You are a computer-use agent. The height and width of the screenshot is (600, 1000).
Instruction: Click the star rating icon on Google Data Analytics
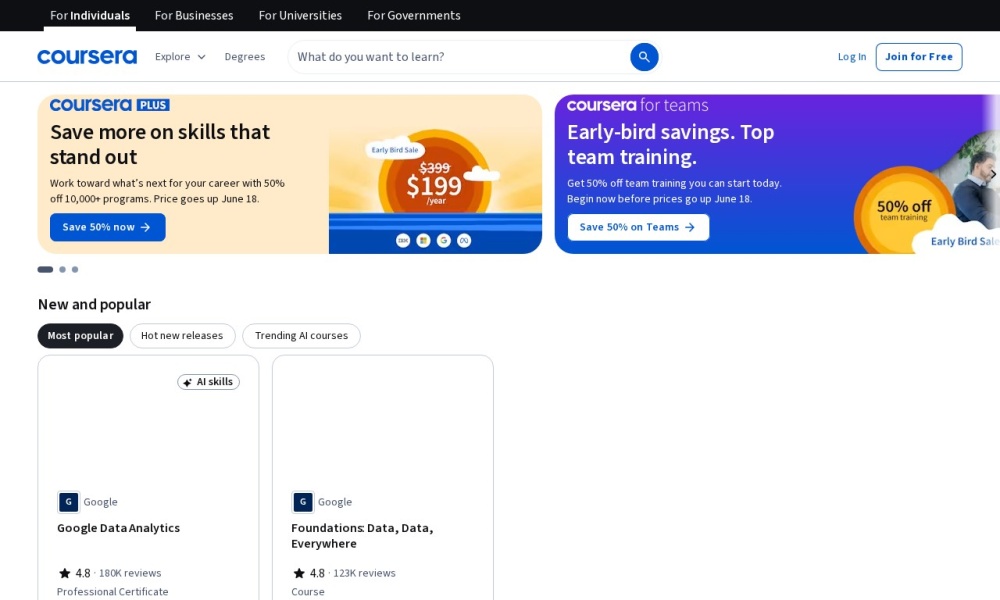click(x=64, y=573)
